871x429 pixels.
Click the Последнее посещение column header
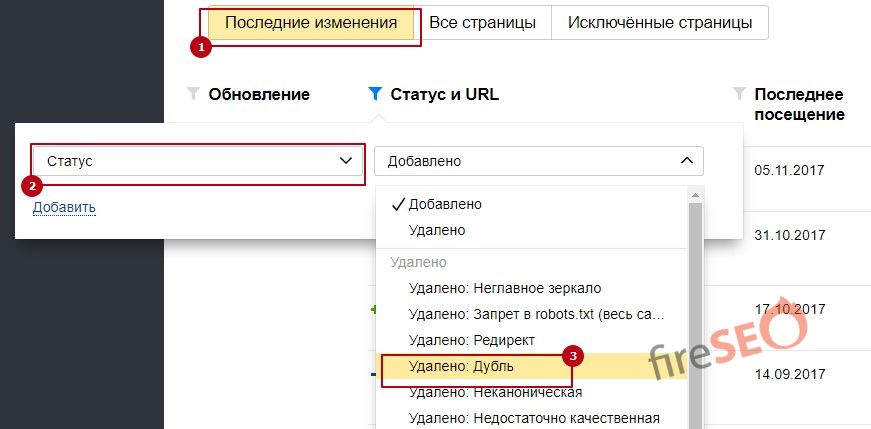[x=799, y=104]
